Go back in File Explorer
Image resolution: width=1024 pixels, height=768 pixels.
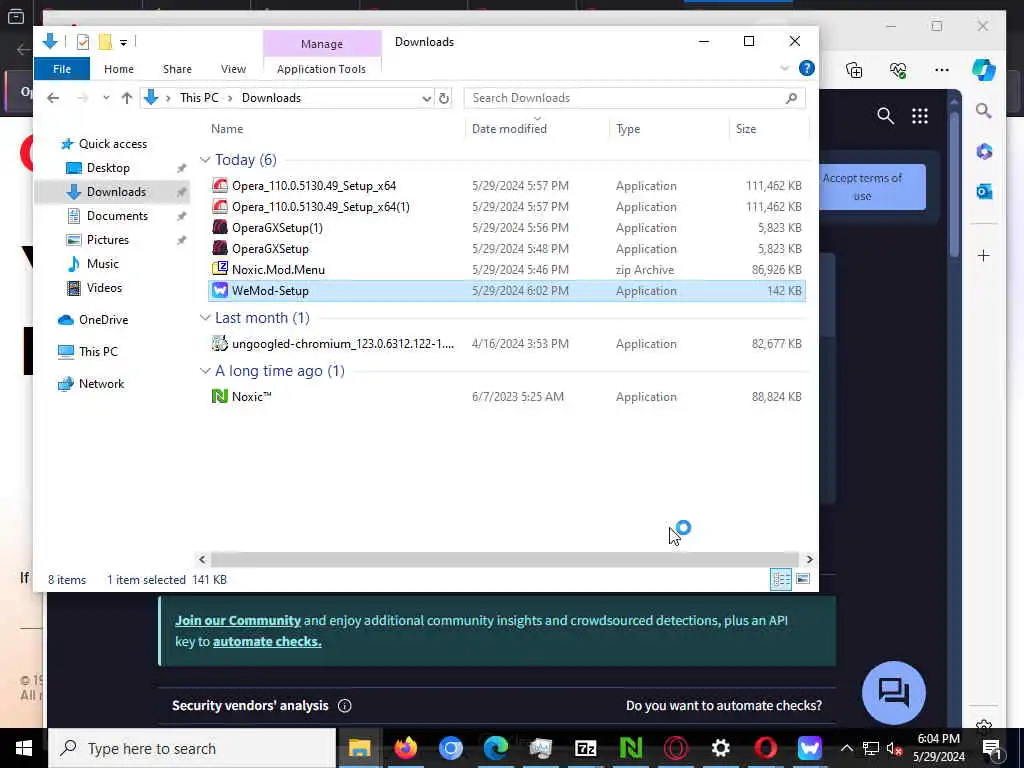(x=53, y=98)
